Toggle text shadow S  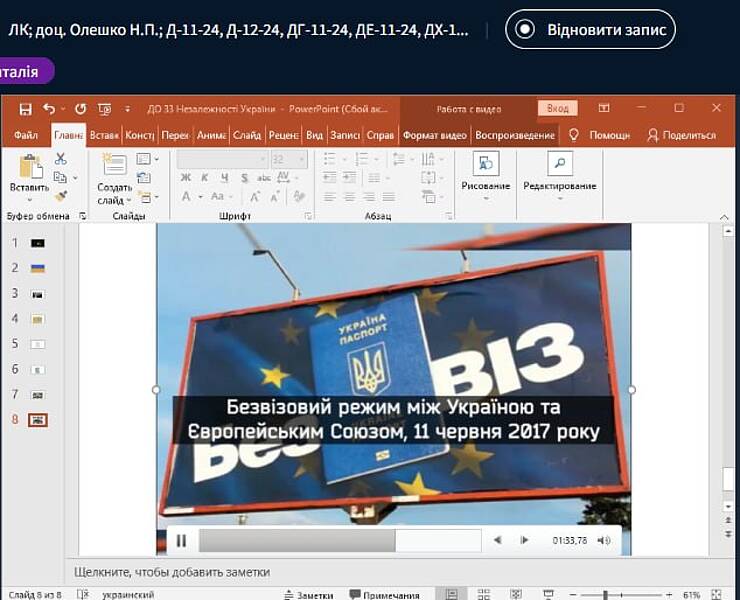click(x=244, y=178)
